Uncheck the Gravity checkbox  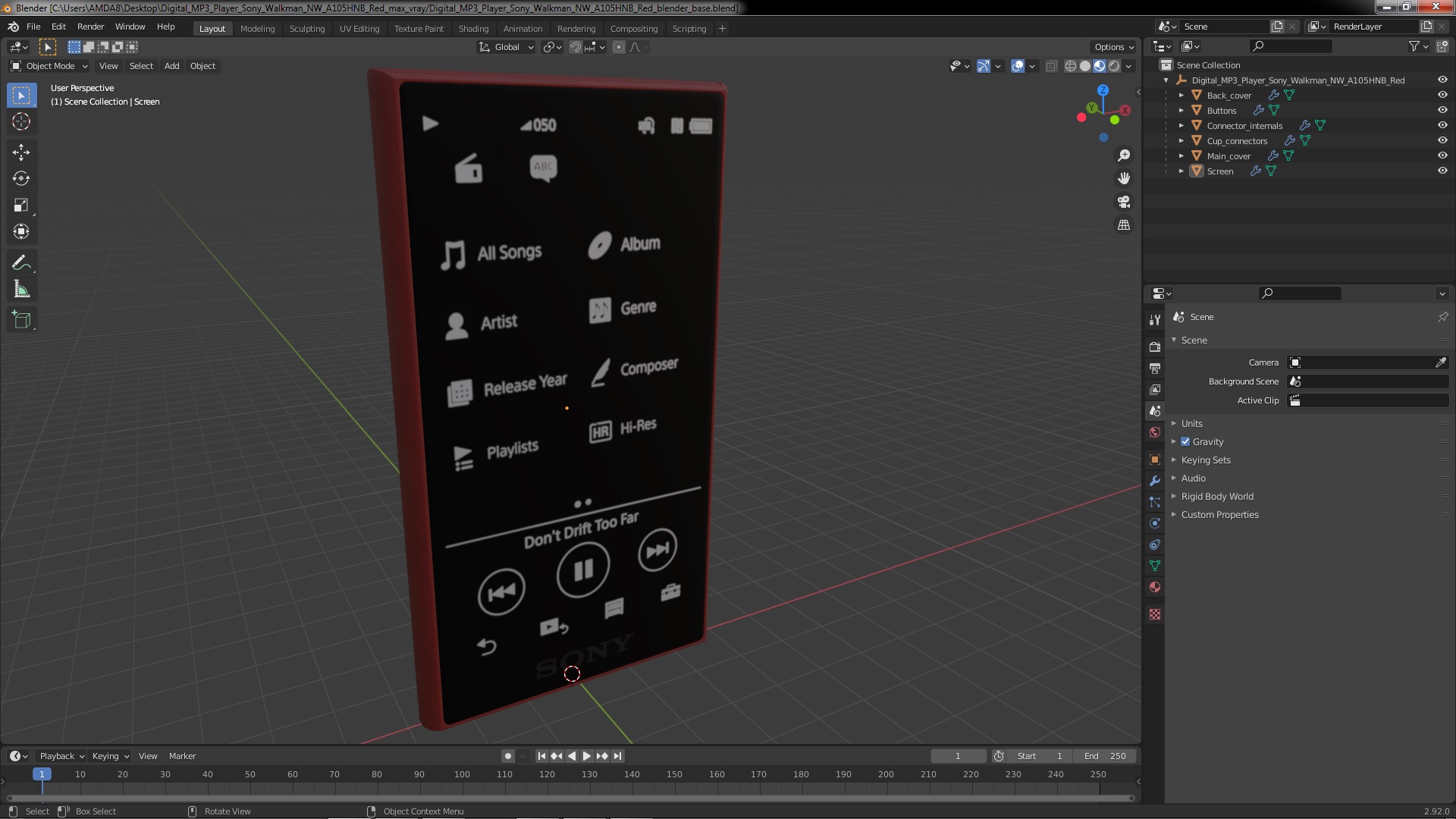(x=1185, y=441)
